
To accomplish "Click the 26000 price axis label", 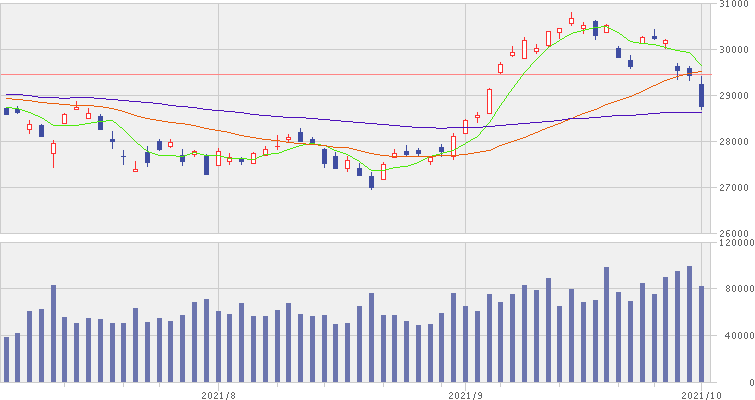I will [734, 231].
